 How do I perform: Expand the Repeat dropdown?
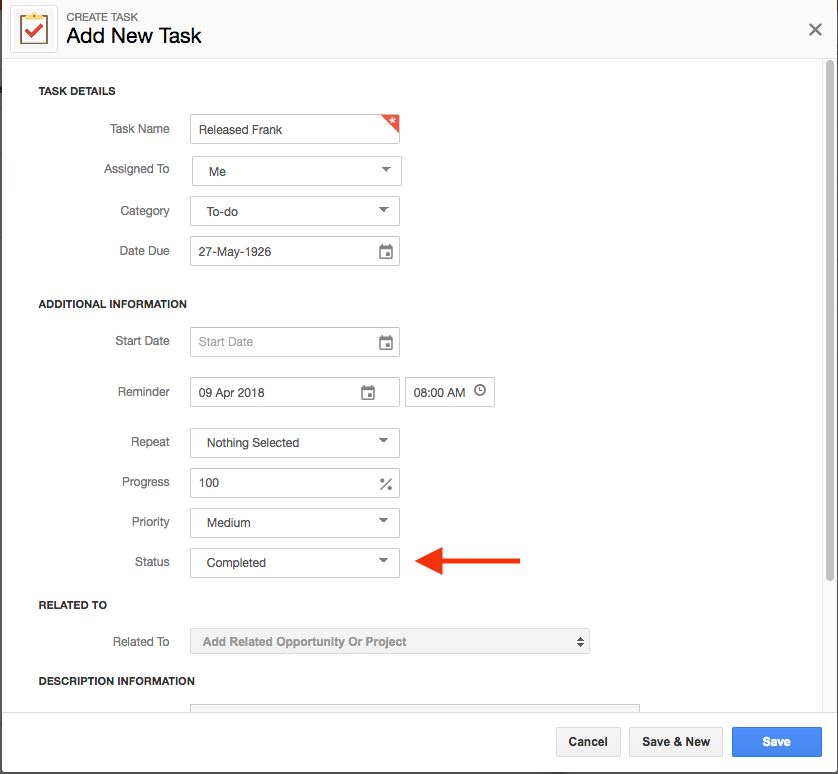[x=294, y=443]
